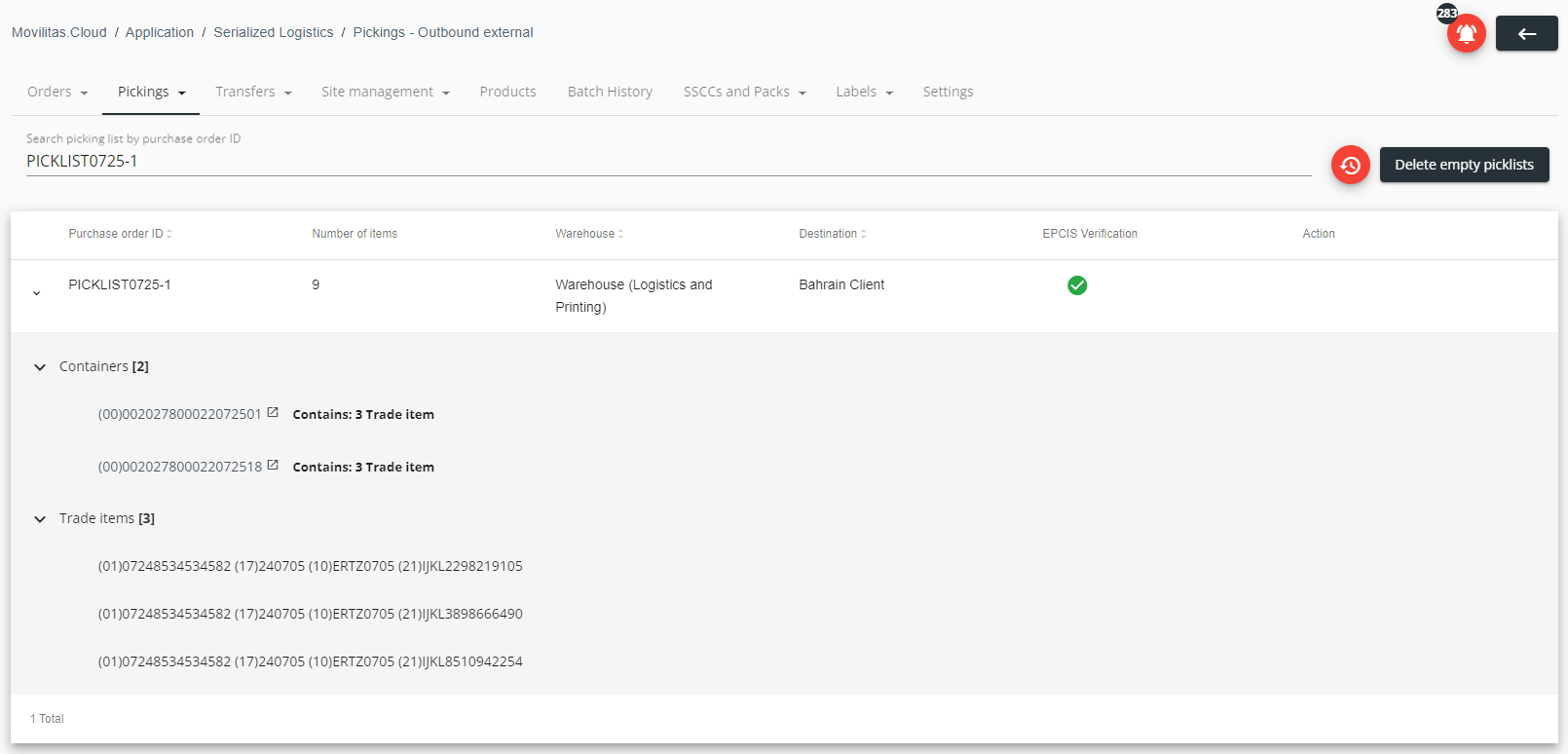Go to the Products tab
Viewport: 1568px width, 754px height.
click(507, 92)
